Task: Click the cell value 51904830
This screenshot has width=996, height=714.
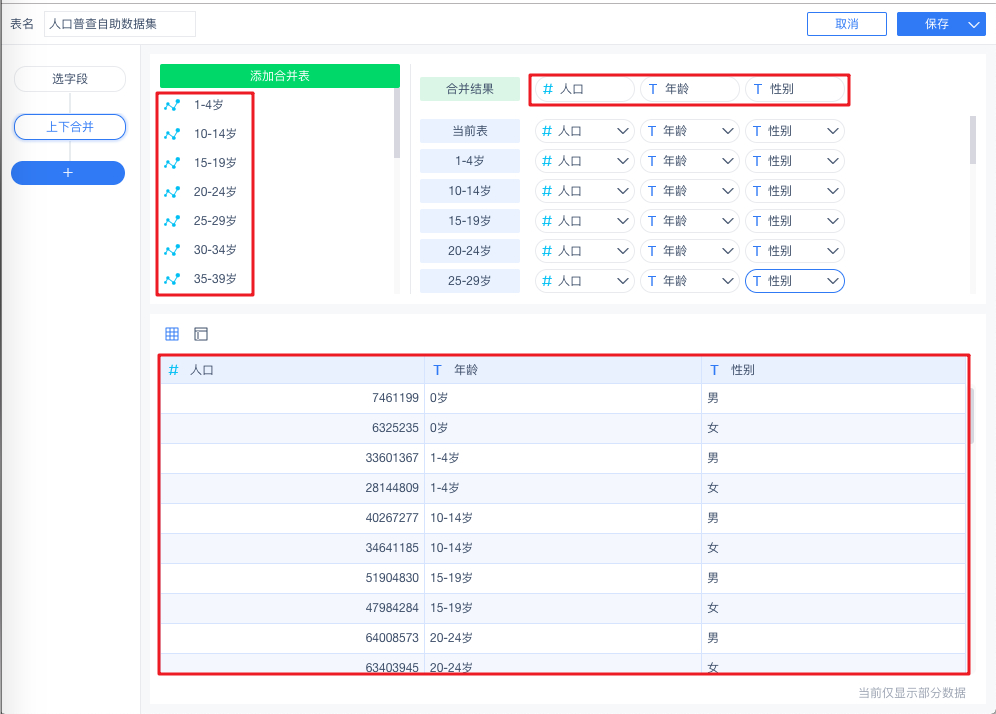Action: (x=392, y=578)
